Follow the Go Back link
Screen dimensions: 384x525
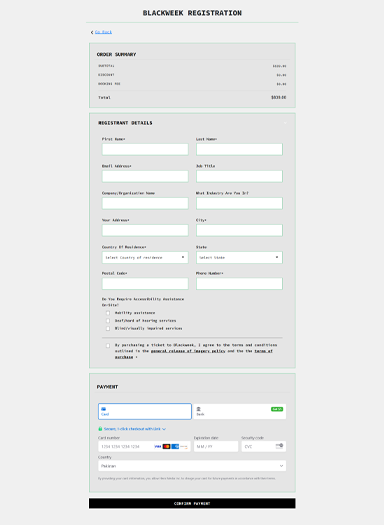tap(103, 32)
